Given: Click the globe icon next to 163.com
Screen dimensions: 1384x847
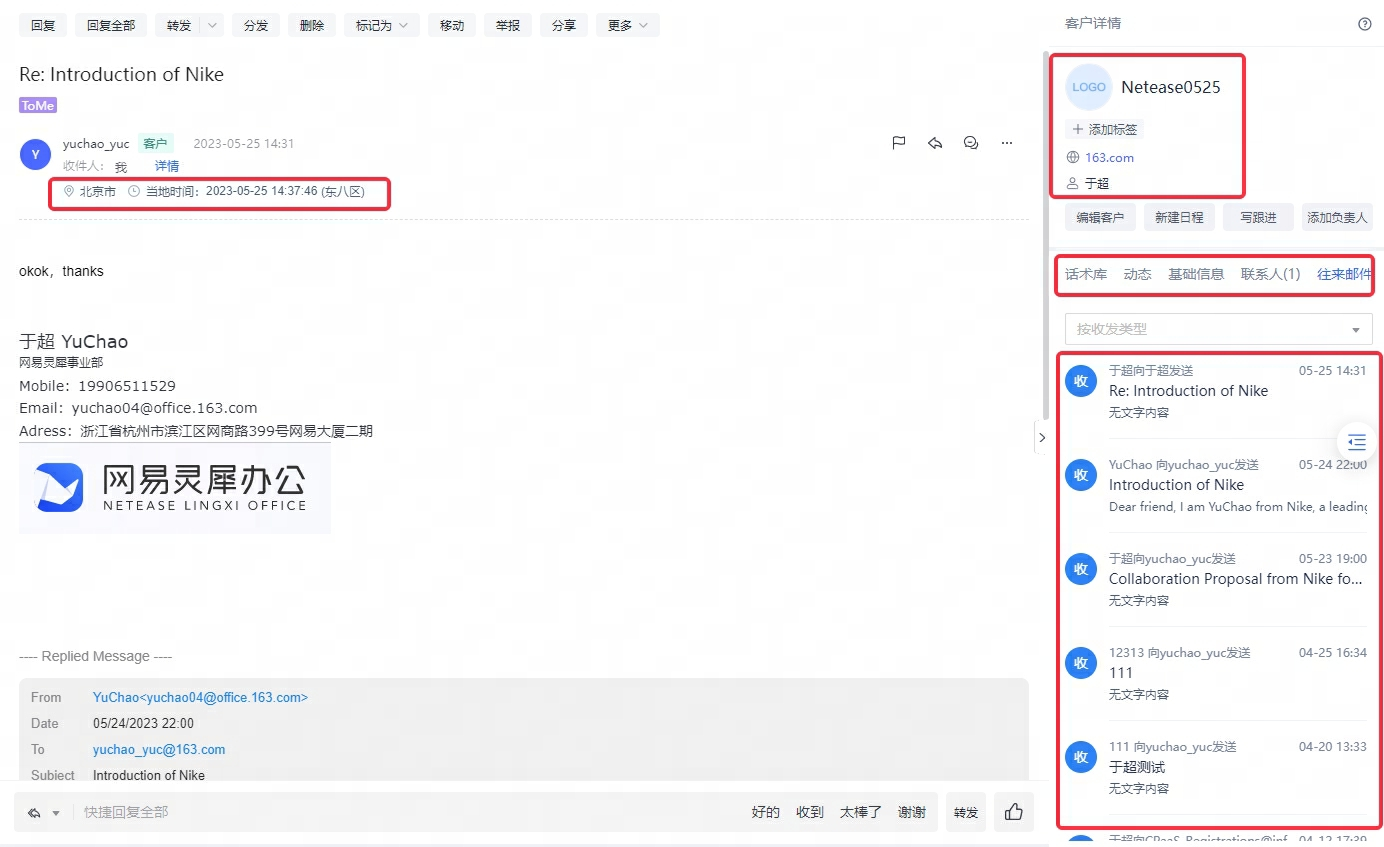Looking at the screenshot, I should (1073, 157).
